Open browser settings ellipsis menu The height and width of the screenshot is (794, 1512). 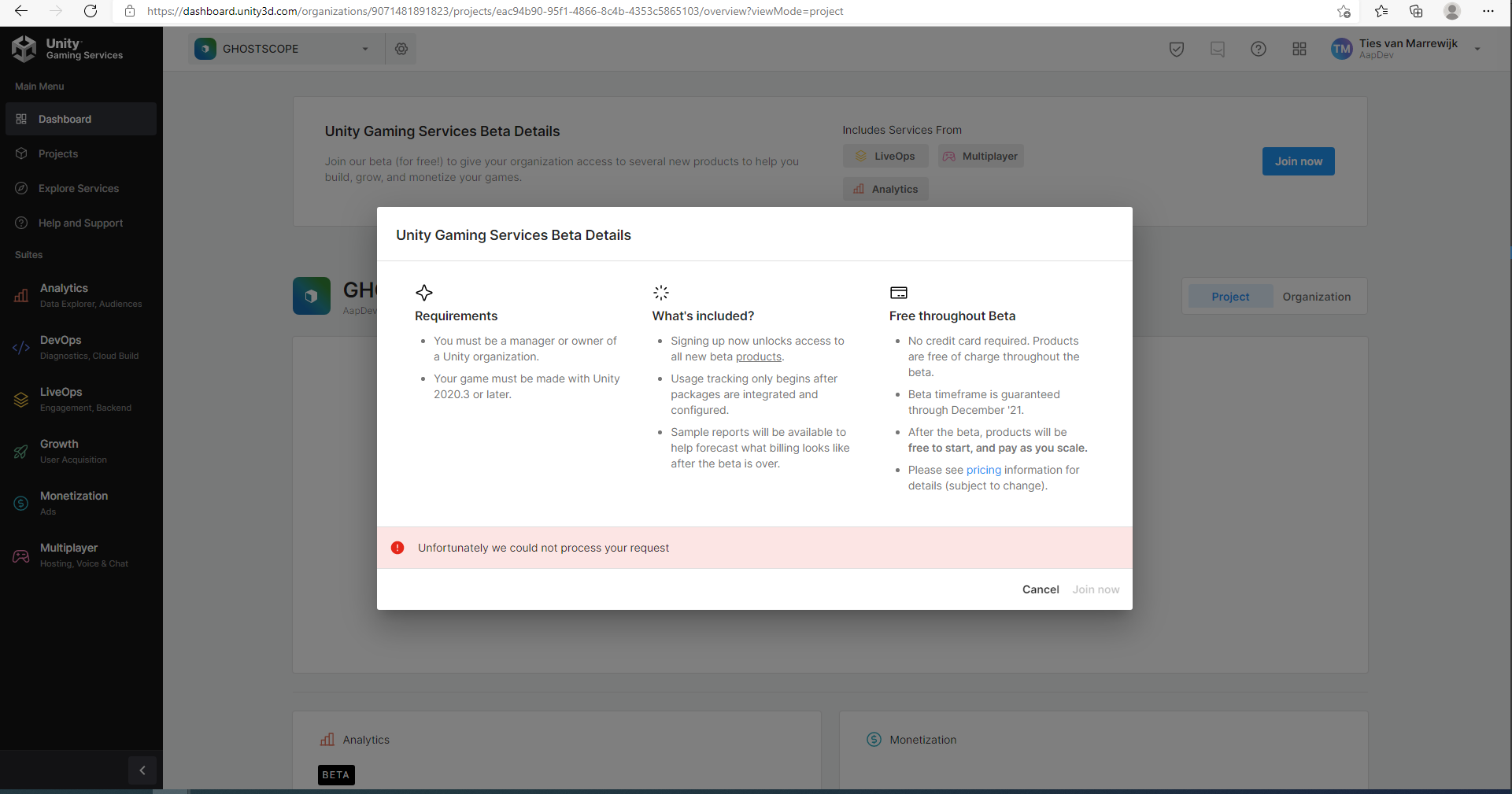click(x=1488, y=11)
